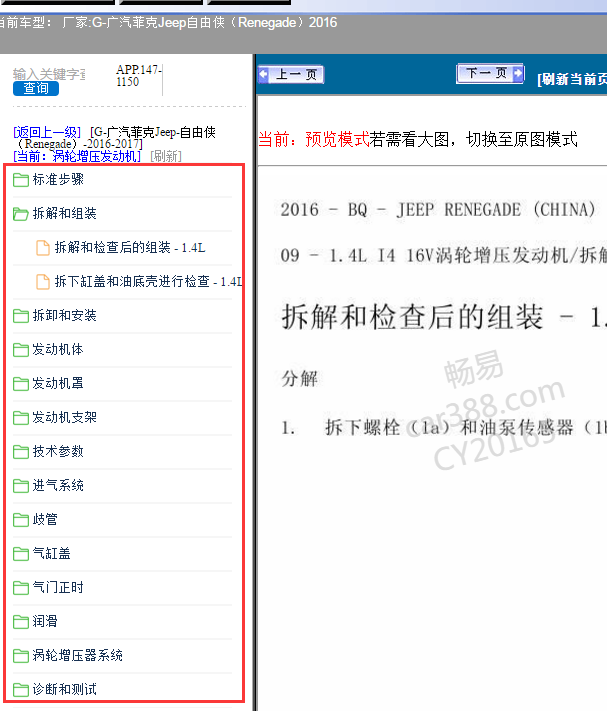Click the 气缸盖 folder icon
Viewport: 607px width, 711px height.
(x=20, y=554)
